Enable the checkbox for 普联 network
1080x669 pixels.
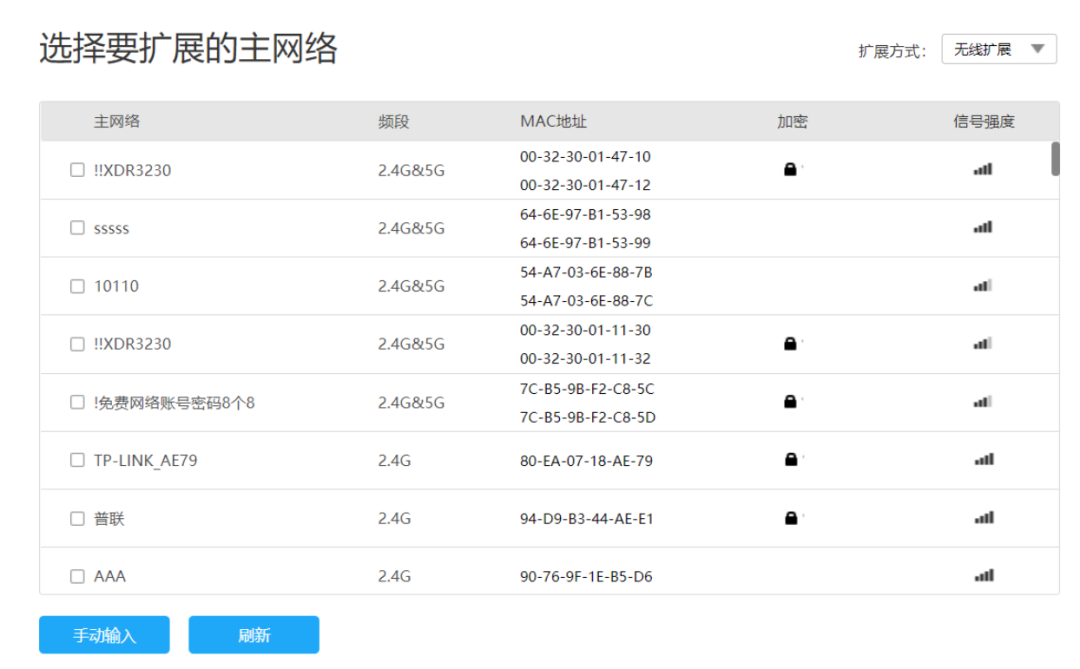tap(77, 519)
